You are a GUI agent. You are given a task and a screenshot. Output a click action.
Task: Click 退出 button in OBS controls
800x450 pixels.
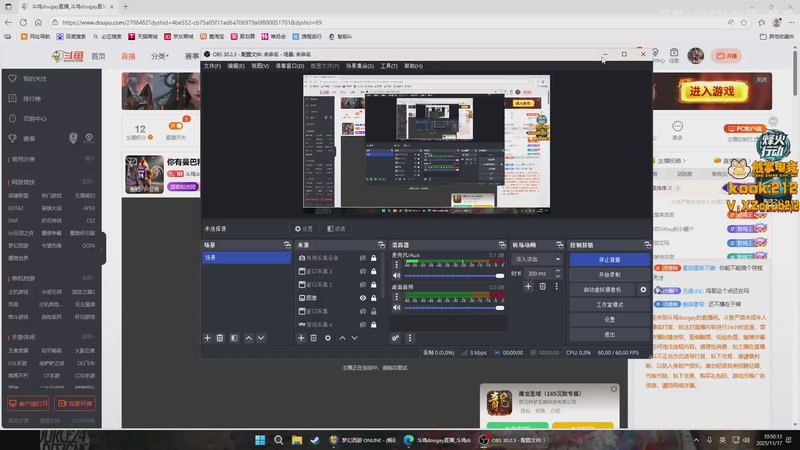coord(610,335)
